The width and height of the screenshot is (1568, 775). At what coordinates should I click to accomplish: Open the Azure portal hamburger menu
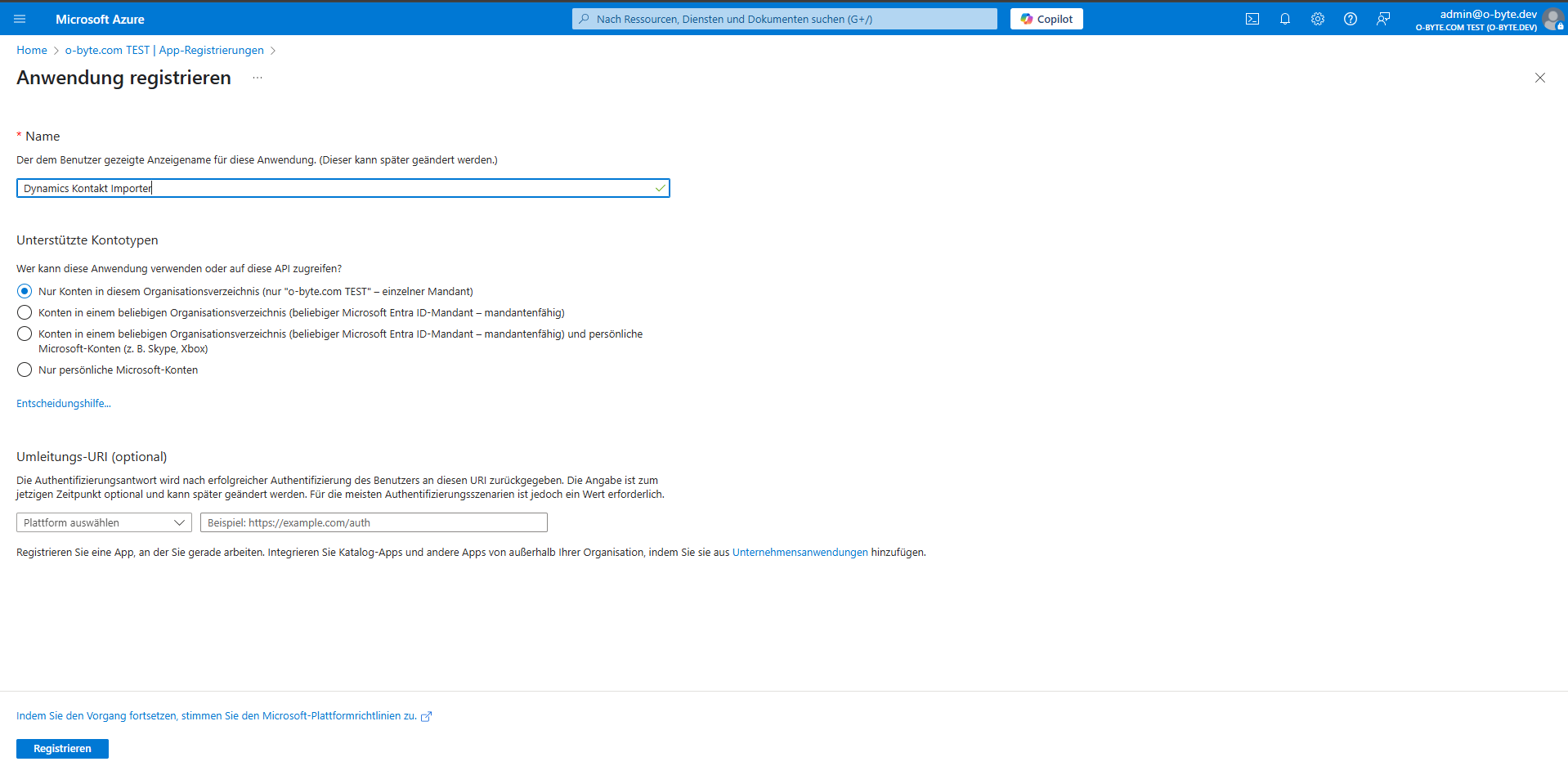coord(20,19)
